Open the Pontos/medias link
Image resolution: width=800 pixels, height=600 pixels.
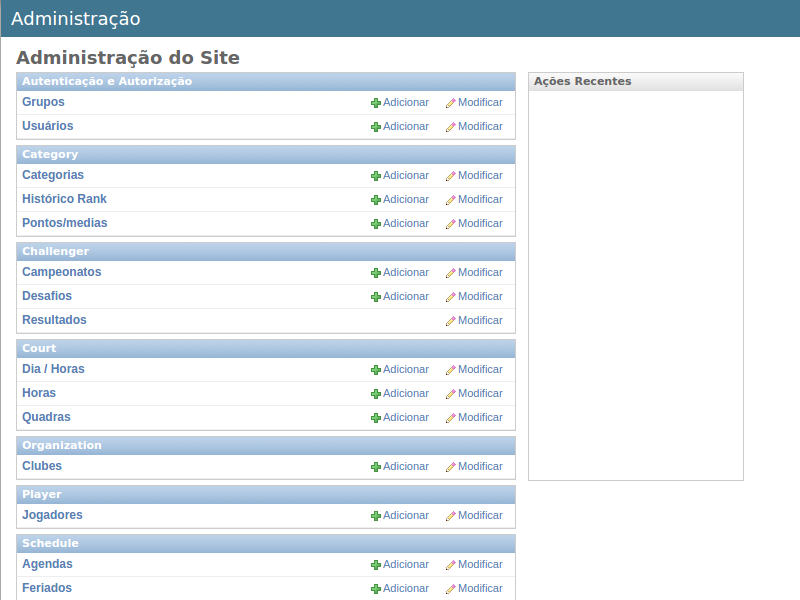click(64, 223)
